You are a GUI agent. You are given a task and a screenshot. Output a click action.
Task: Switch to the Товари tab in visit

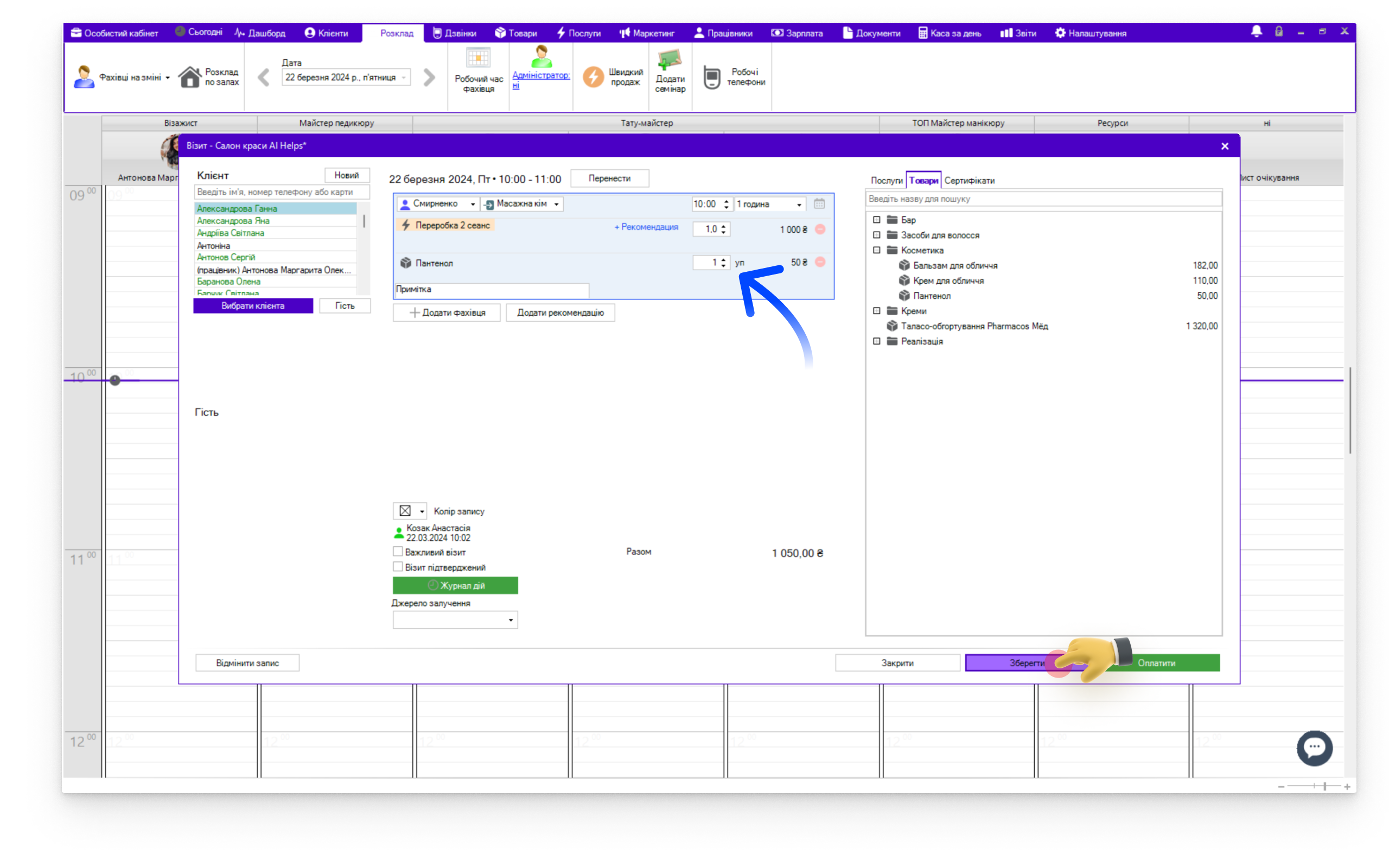coord(923,180)
